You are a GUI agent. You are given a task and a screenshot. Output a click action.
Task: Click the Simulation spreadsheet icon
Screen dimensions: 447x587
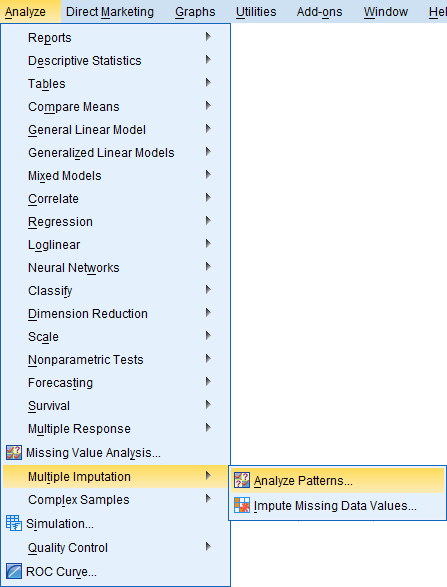click(x=14, y=523)
